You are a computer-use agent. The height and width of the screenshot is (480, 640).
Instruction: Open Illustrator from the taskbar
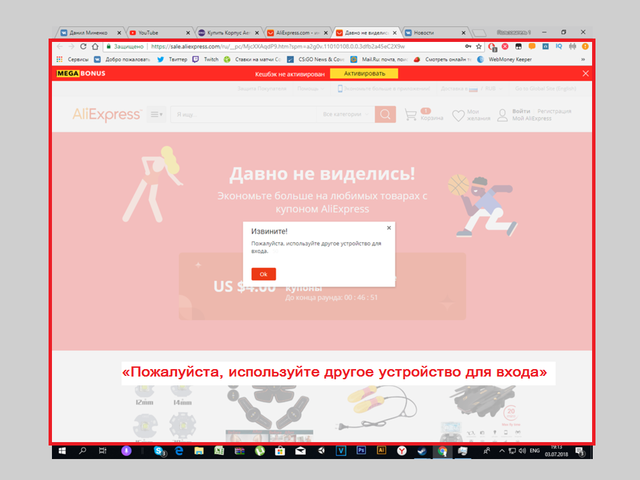tap(381, 451)
